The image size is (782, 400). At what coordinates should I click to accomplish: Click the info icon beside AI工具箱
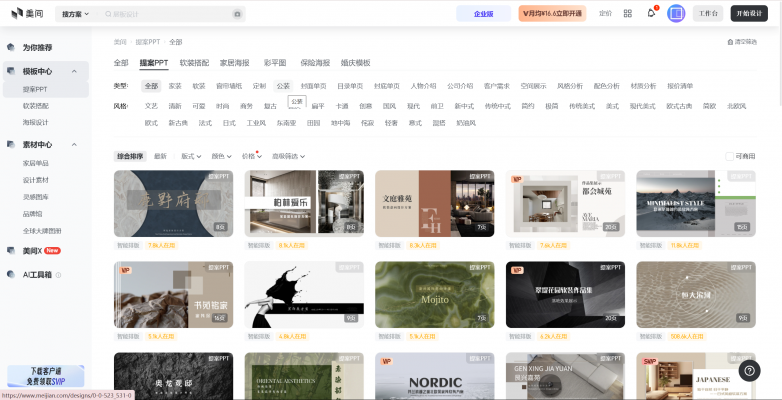click(58, 275)
